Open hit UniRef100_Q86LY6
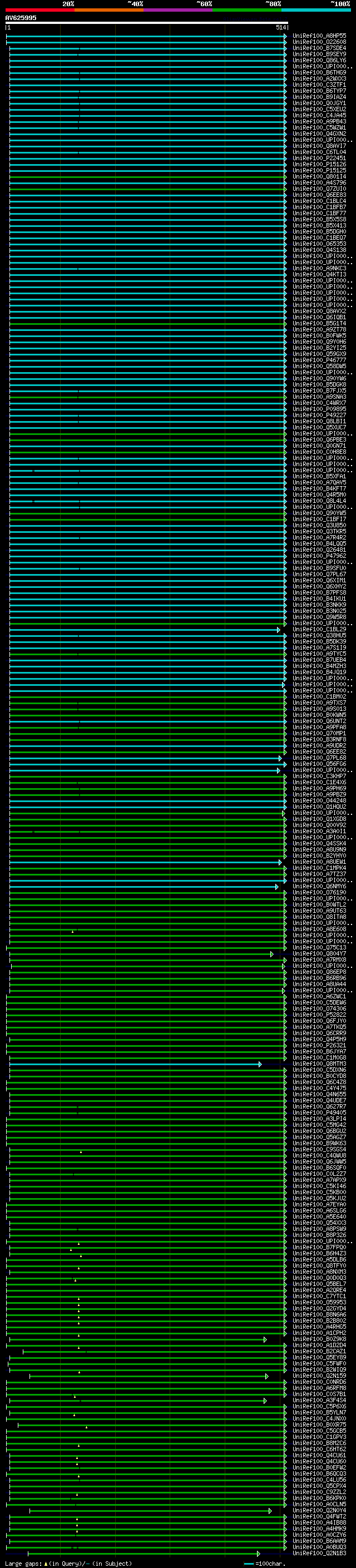 tap(319, 60)
